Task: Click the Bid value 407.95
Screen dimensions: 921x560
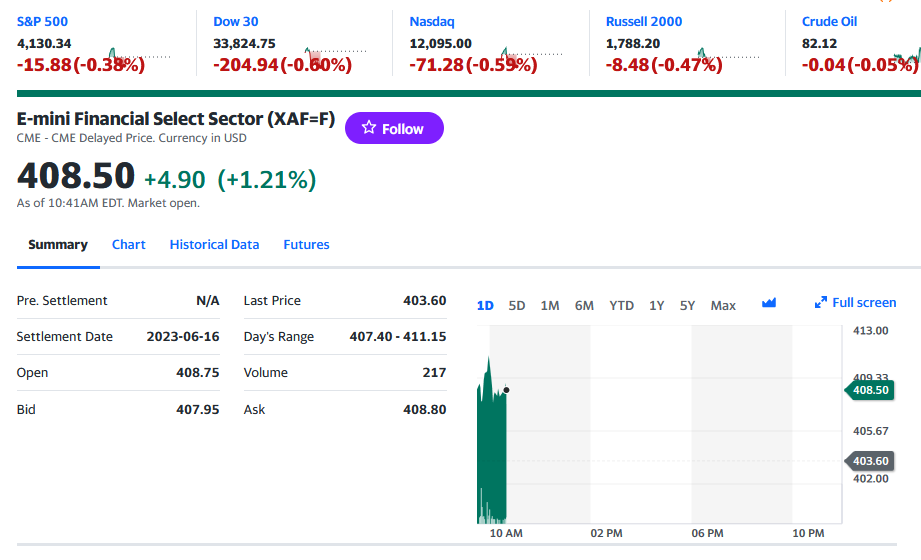Action: [x=198, y=410]
